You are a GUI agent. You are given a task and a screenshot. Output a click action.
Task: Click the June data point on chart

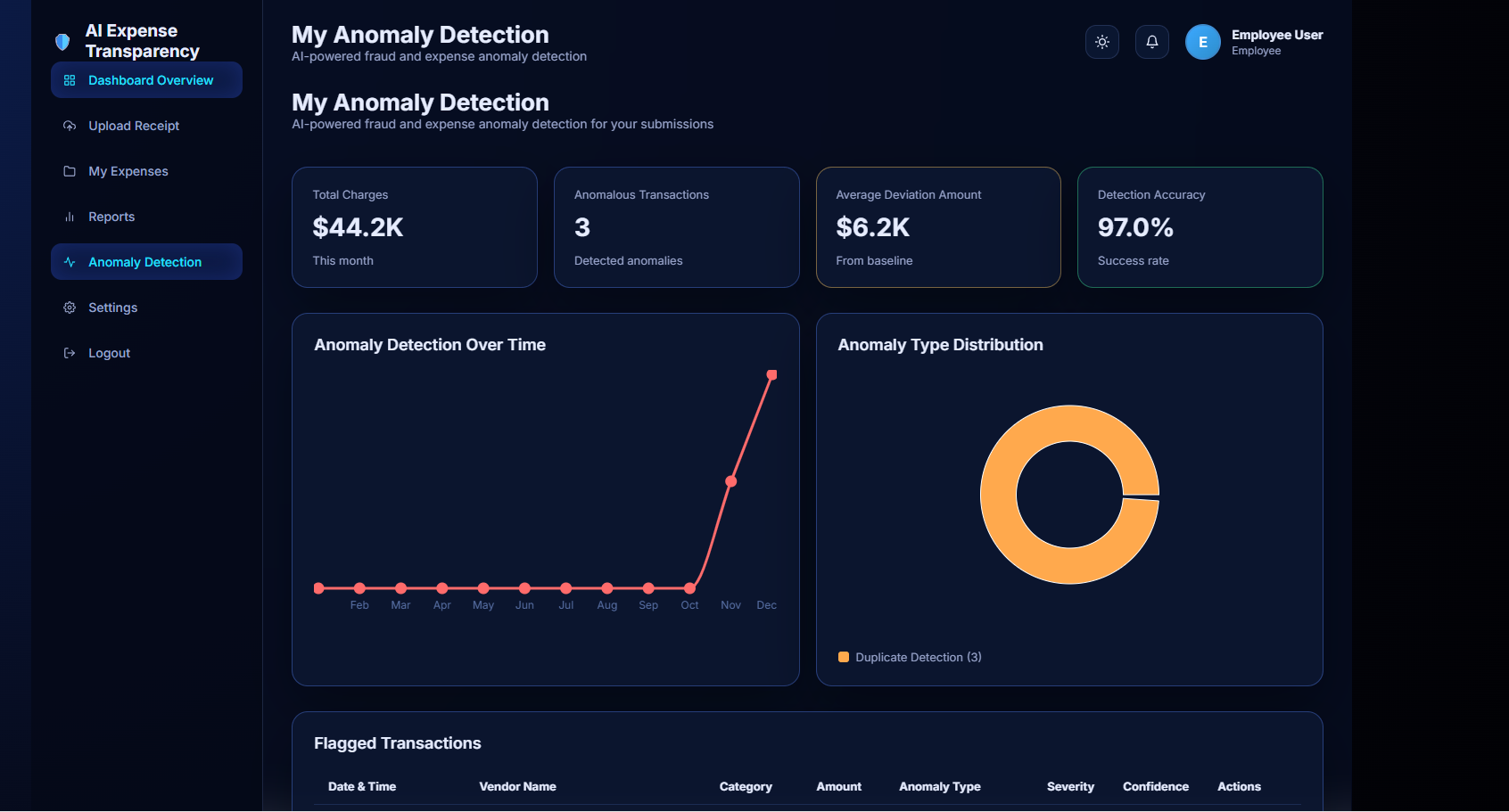click(524, 588)
